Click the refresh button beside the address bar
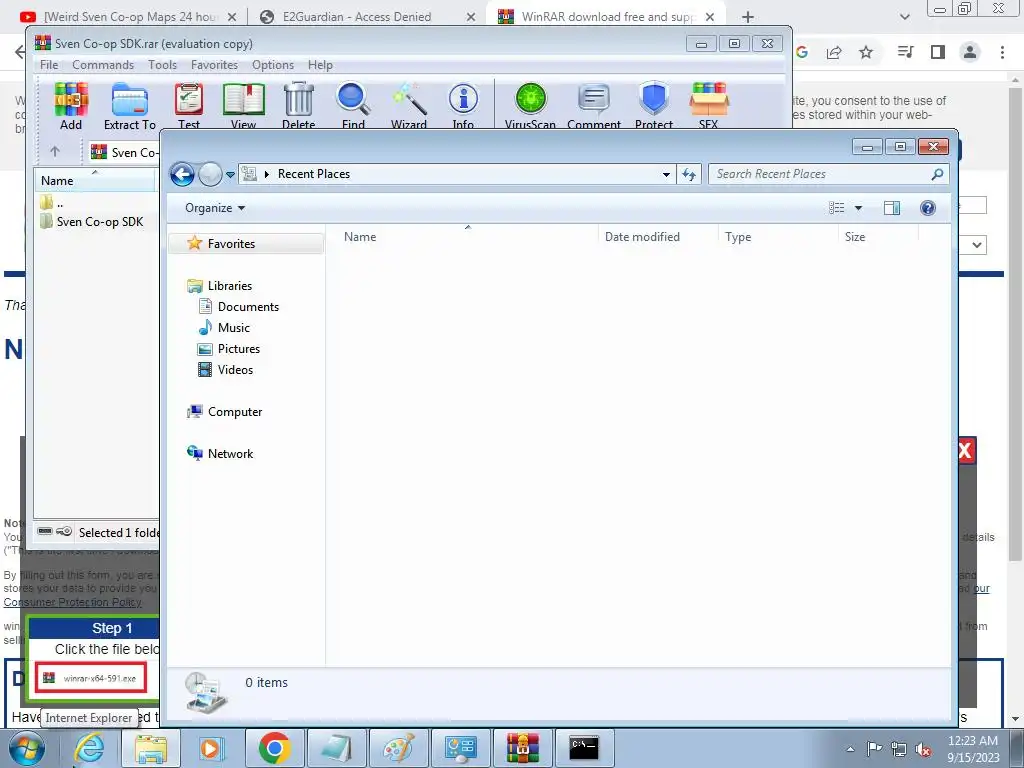 point(689,174)
